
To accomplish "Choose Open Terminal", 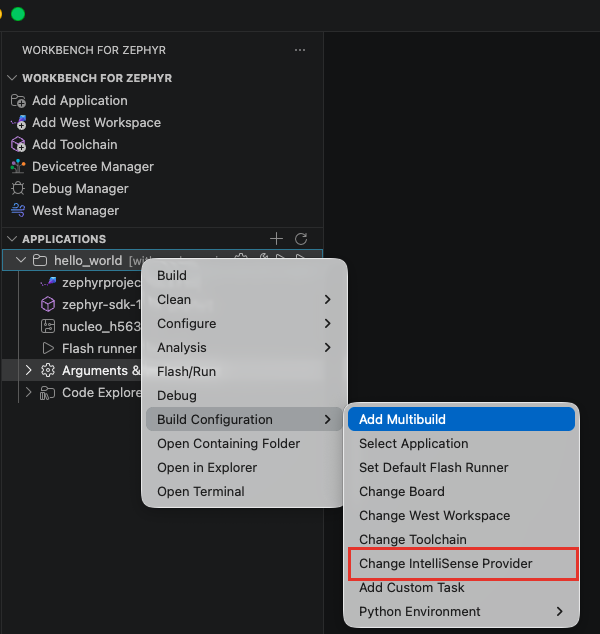I will tap(244, 491).
